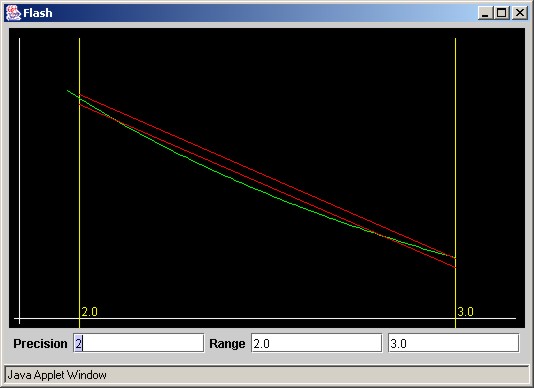Close the Flash applet window

click(x=519, y=13)
